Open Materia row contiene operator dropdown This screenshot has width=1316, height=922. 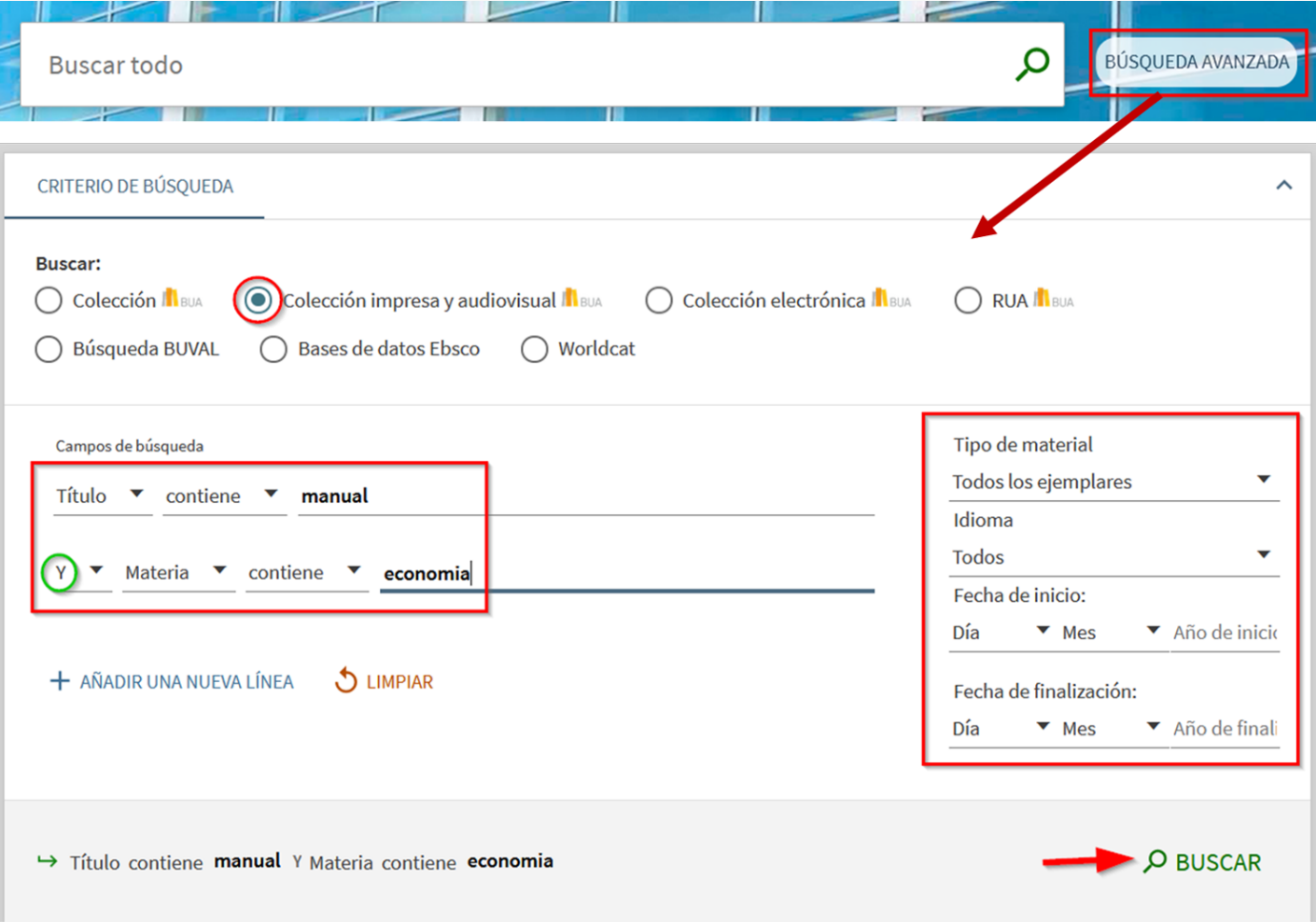(x=307, y=572)
